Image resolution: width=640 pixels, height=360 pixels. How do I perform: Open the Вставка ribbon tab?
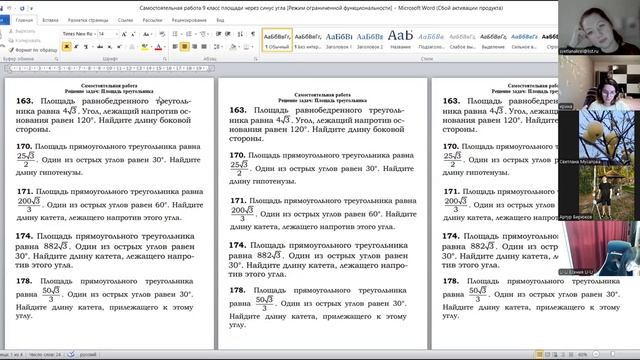click(x=50, y=20)
